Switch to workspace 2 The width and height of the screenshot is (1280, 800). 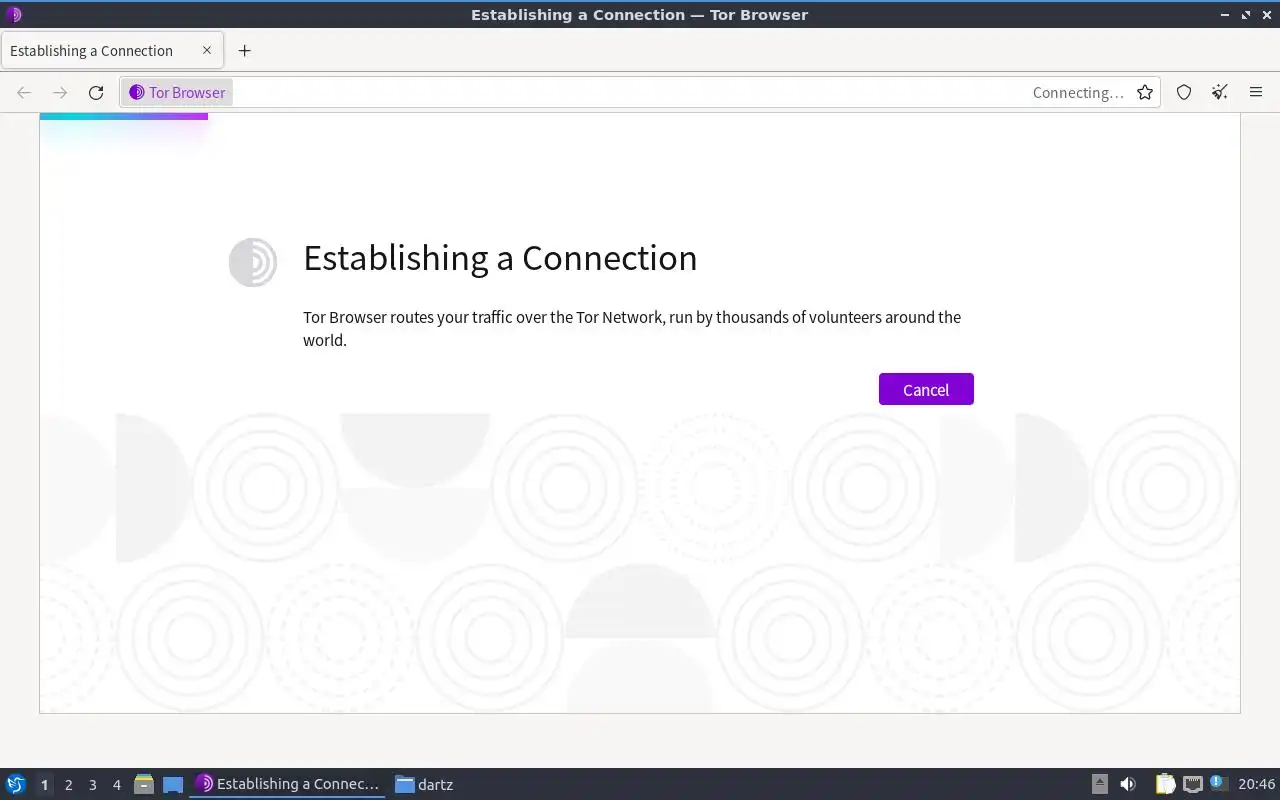(68, 785)
